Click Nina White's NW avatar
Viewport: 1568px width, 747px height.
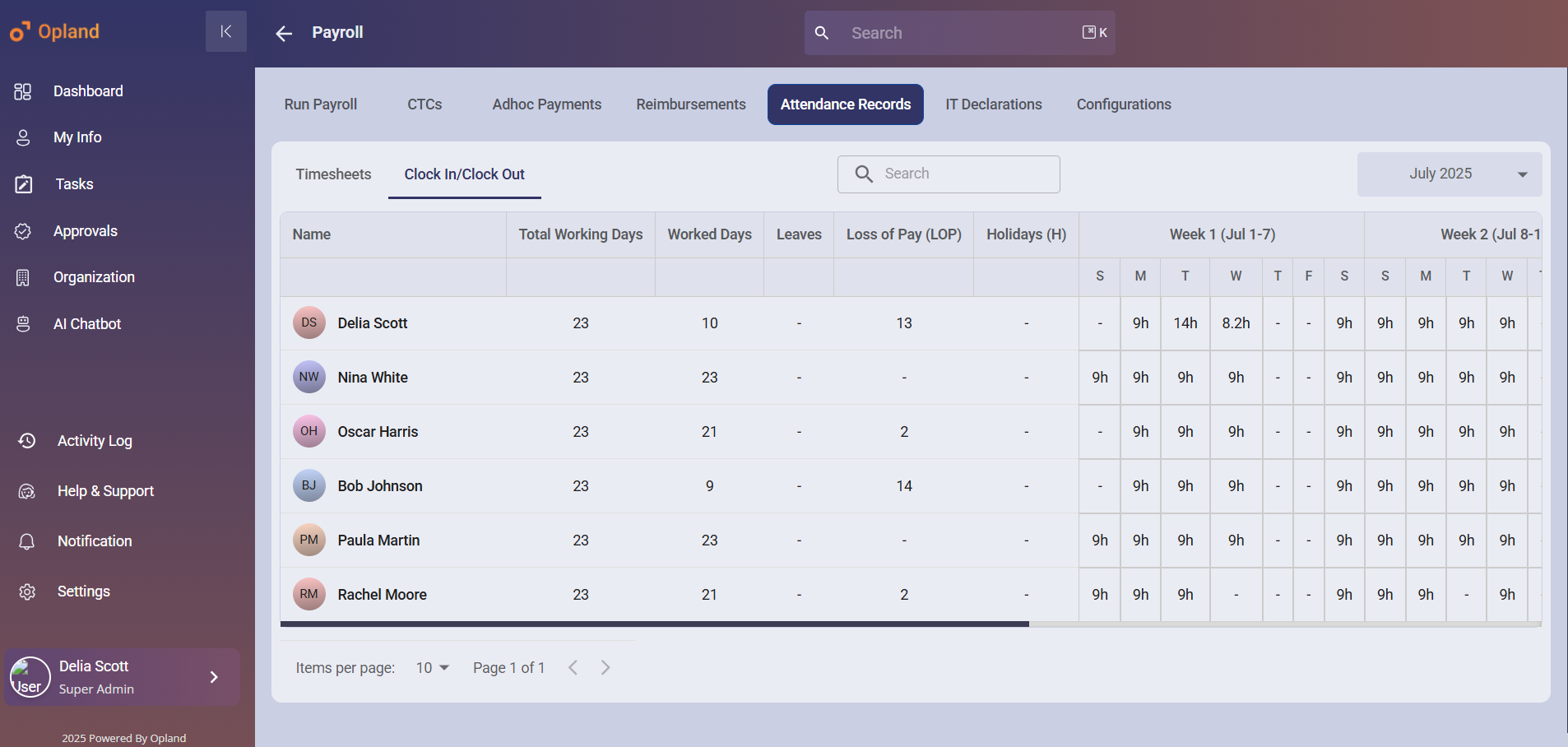pyautogui.click(x=309, y=377)
